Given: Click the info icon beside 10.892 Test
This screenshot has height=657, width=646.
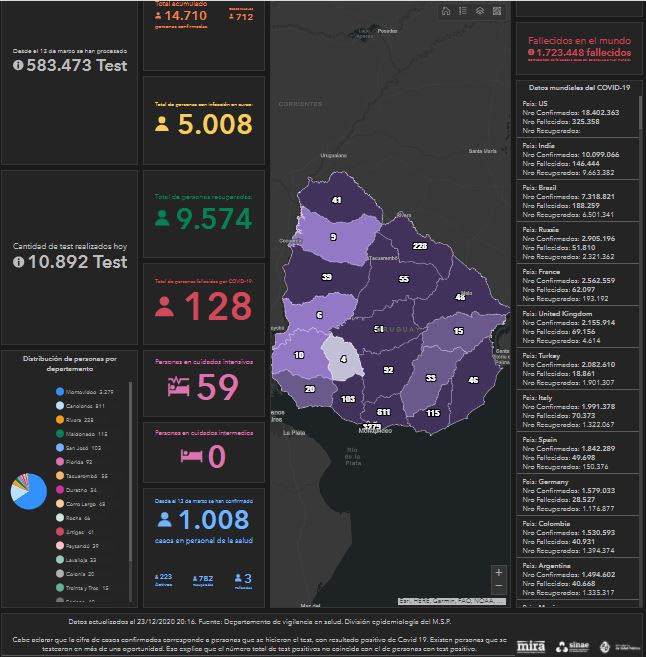Looking at the screenshot, I should point(18,262).
